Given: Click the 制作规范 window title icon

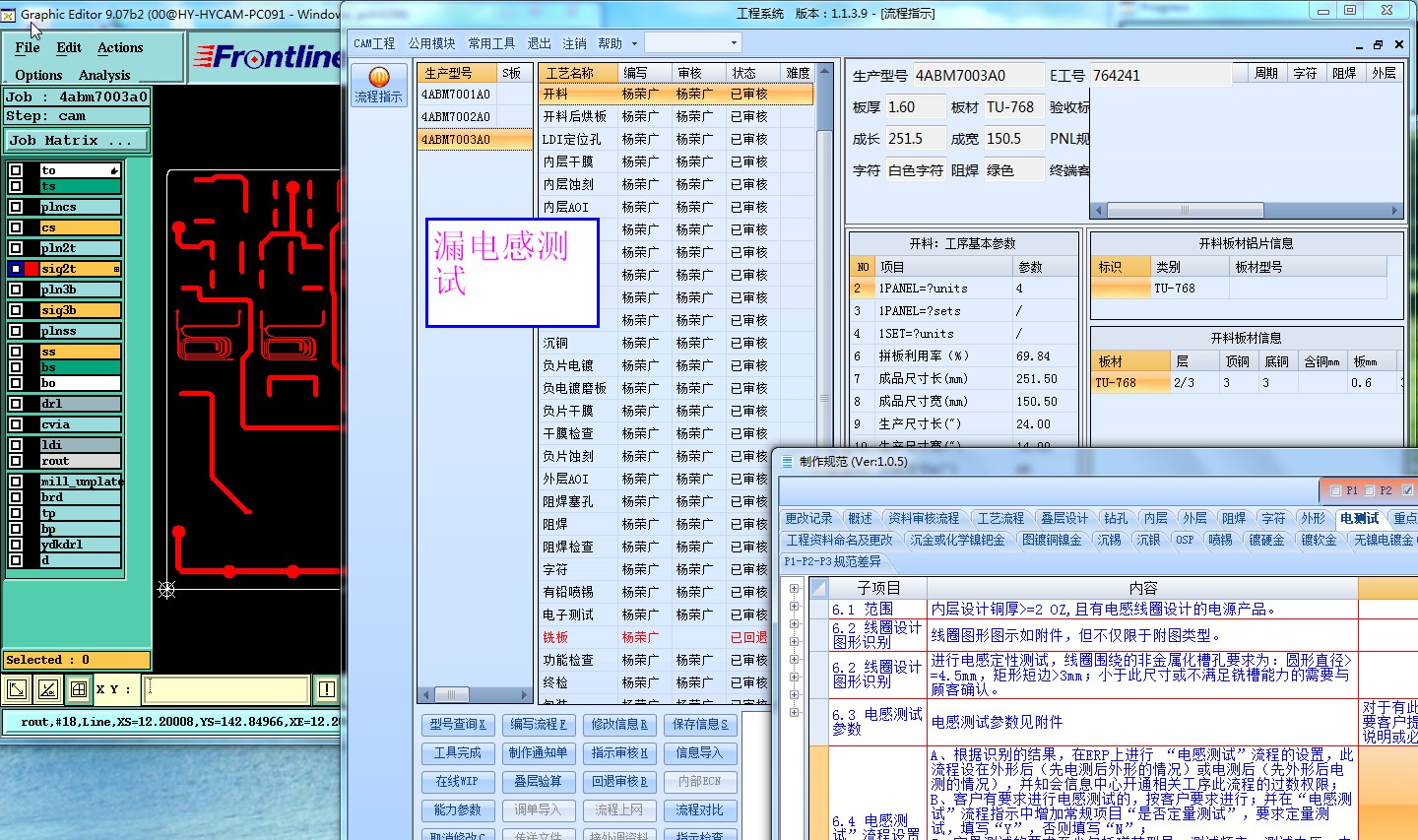Looking at the screenshot, I should [787, 461].
